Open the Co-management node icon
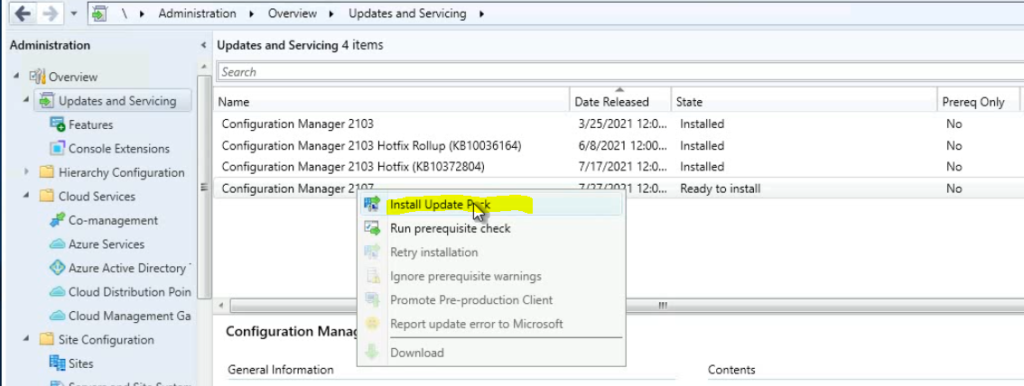This screenshot has width=1024, height=386. pyautogui.click(x=57, y=220)
